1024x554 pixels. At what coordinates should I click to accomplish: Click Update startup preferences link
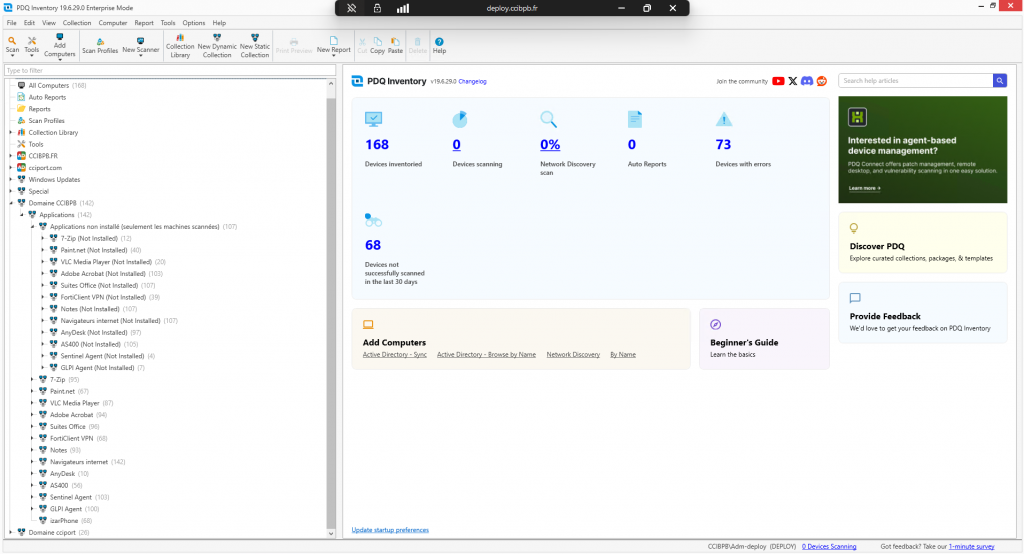click(x=391, y=530)
